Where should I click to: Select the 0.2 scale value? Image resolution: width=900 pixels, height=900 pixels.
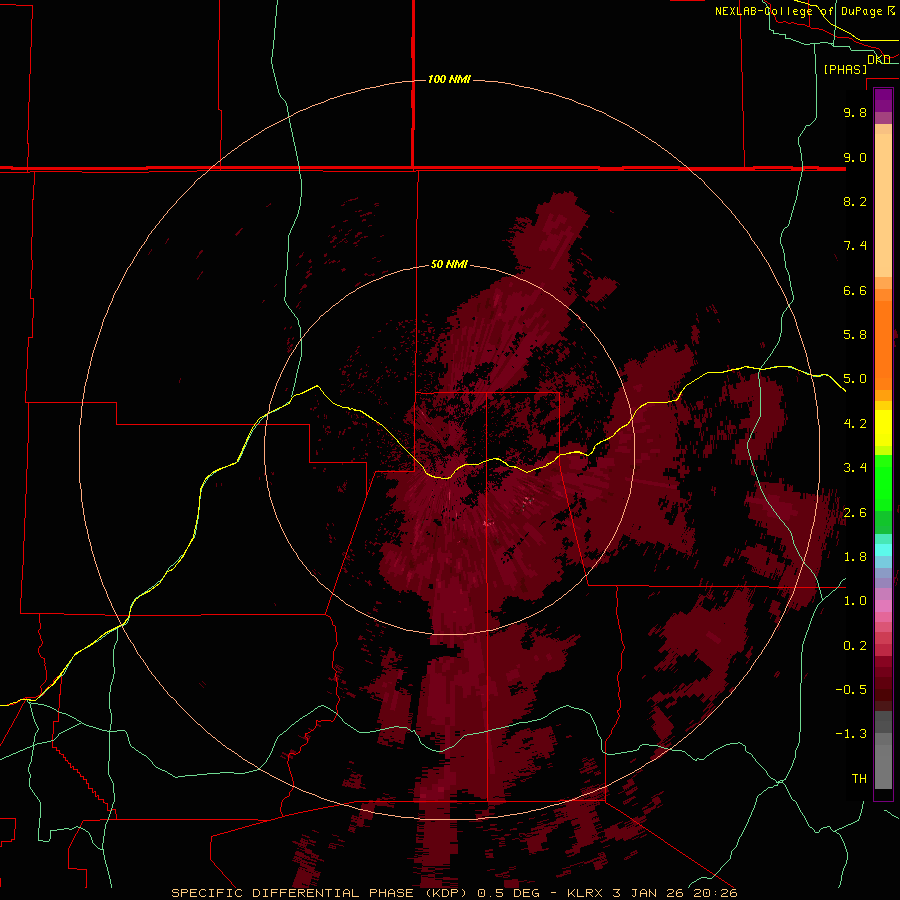[855, 646]
